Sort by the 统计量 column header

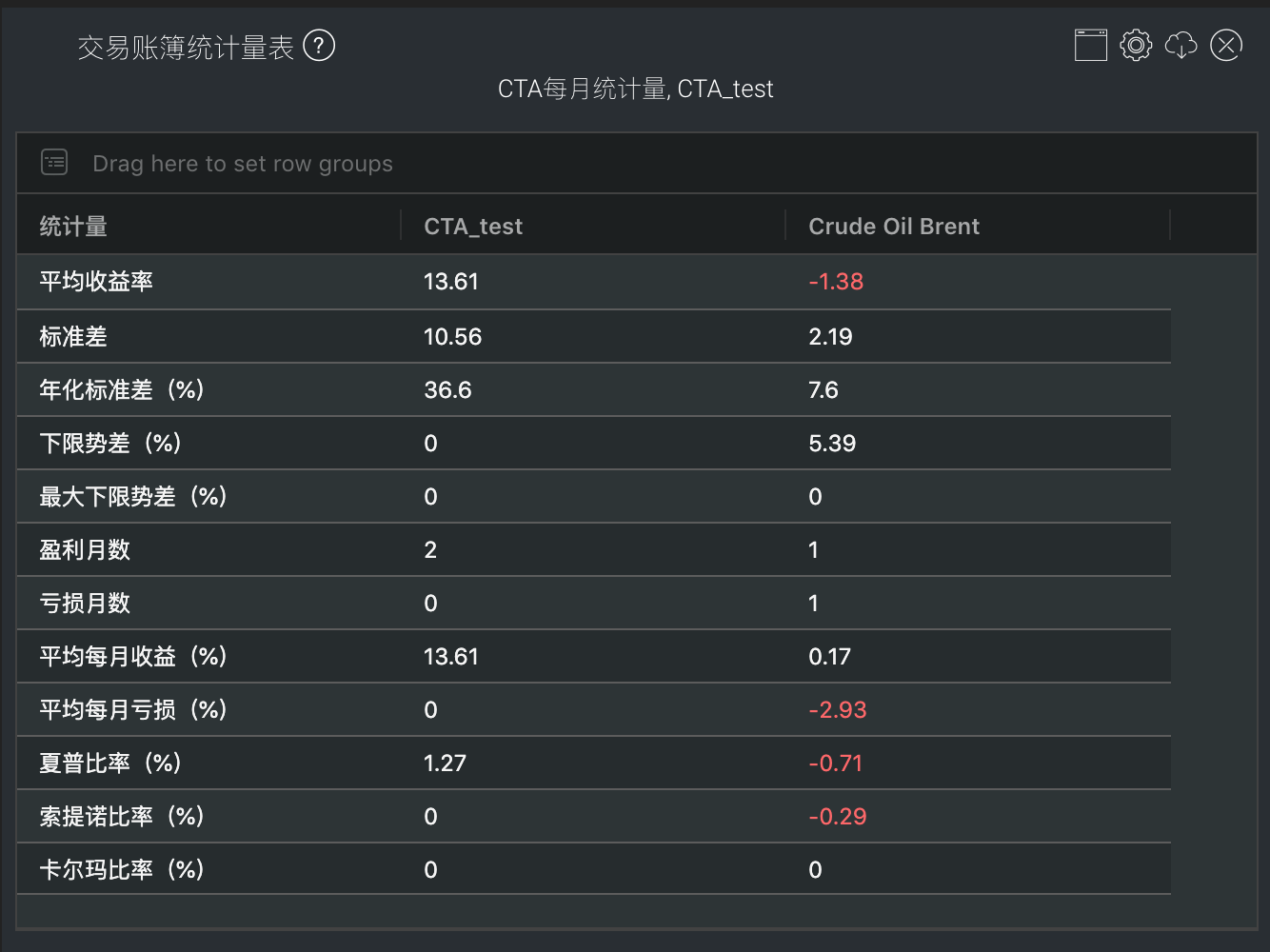pos(73,227)
